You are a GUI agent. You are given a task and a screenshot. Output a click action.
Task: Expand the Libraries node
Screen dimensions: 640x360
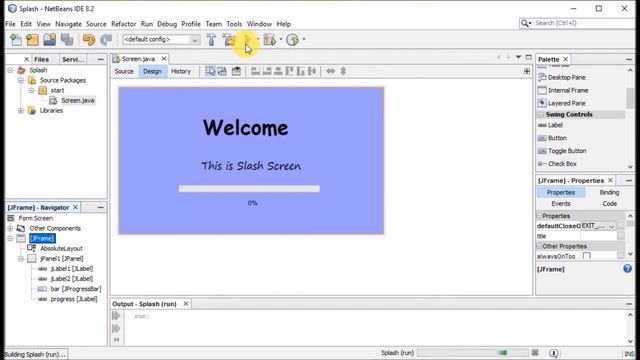(x=21, y=111)
